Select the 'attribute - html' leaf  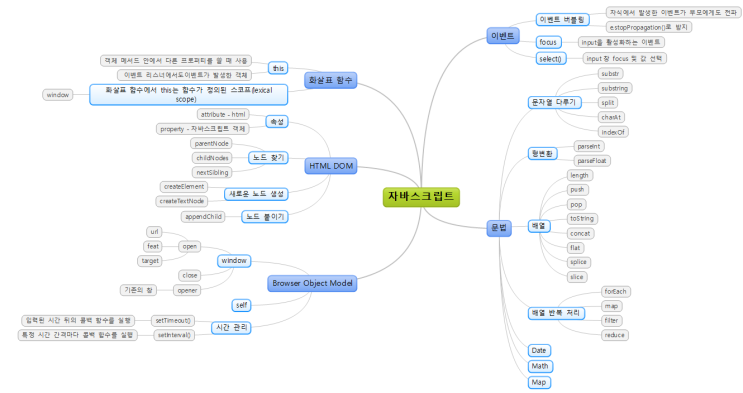click(223, 114)
